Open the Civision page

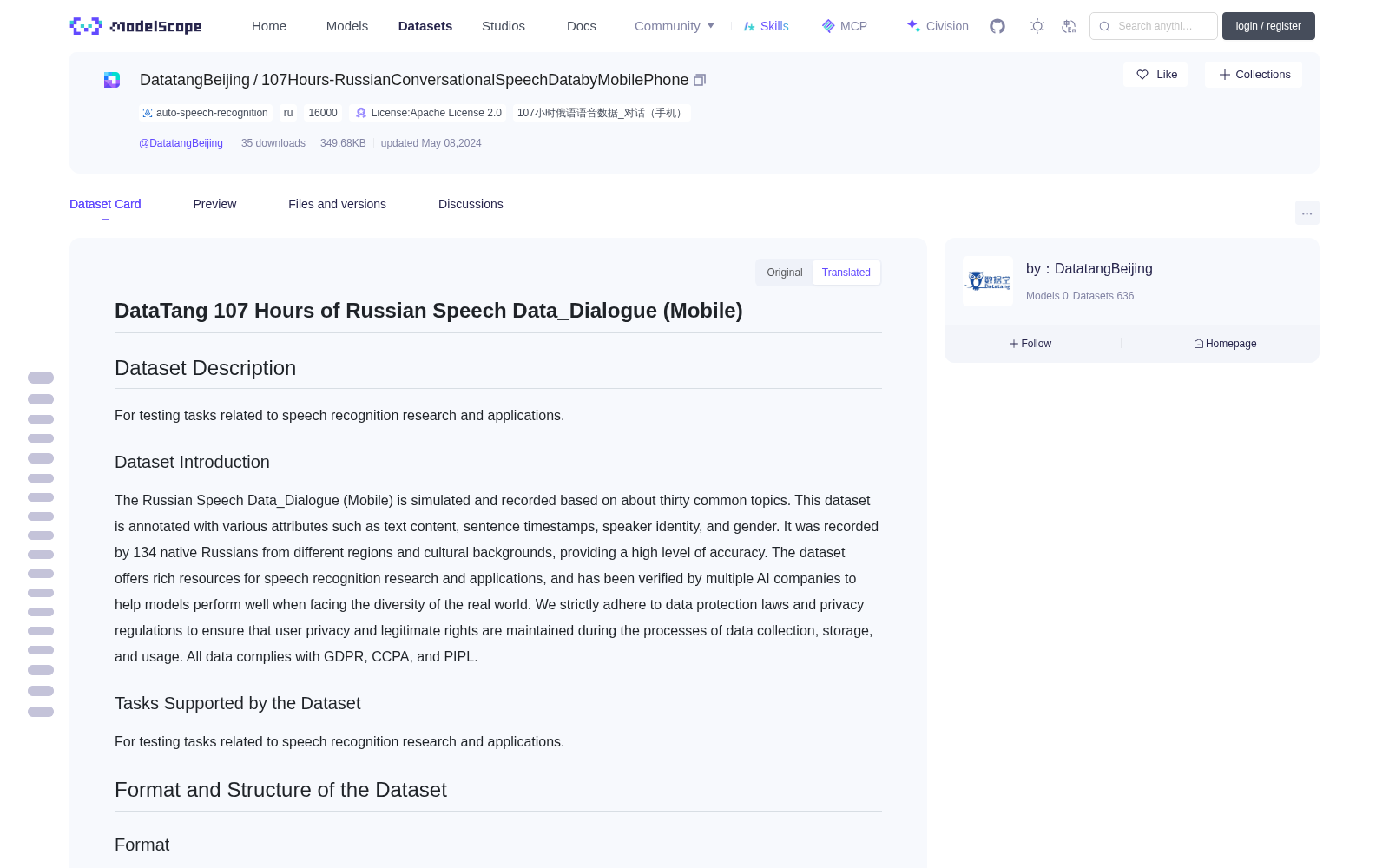[x=947, y=26]
